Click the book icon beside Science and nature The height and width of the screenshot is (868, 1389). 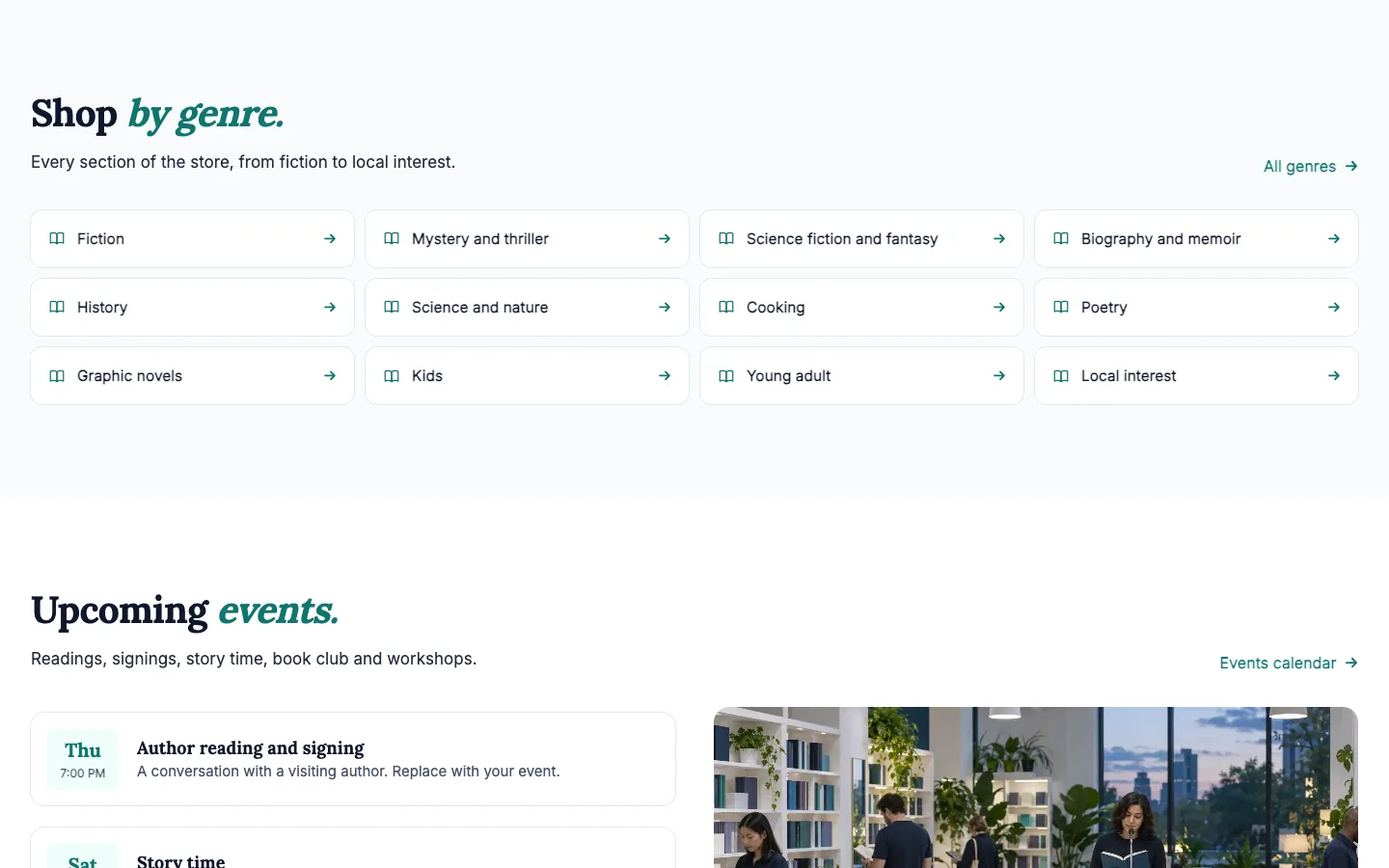(392, 307)
